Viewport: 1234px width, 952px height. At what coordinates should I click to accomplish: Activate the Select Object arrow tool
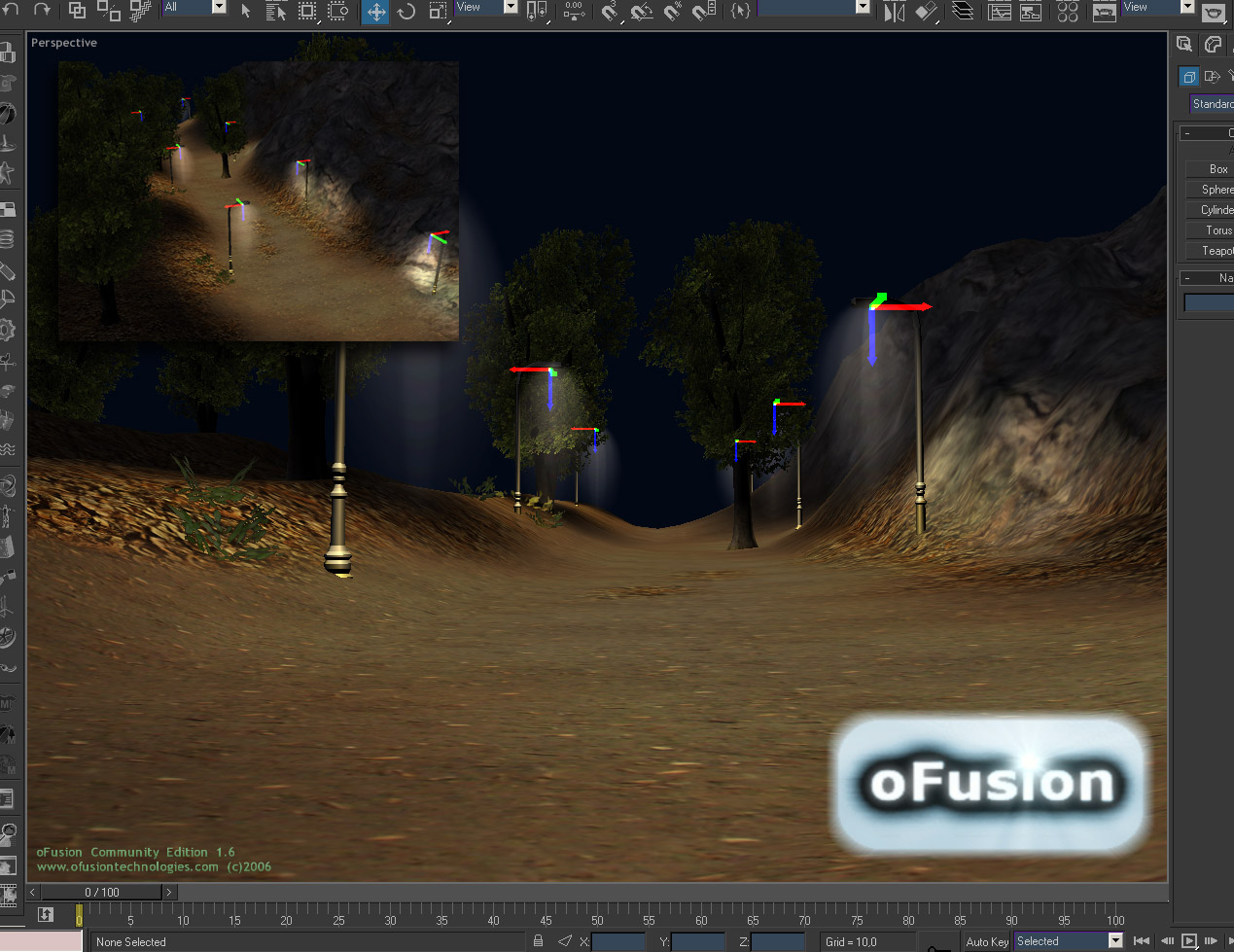pos(246,11)
